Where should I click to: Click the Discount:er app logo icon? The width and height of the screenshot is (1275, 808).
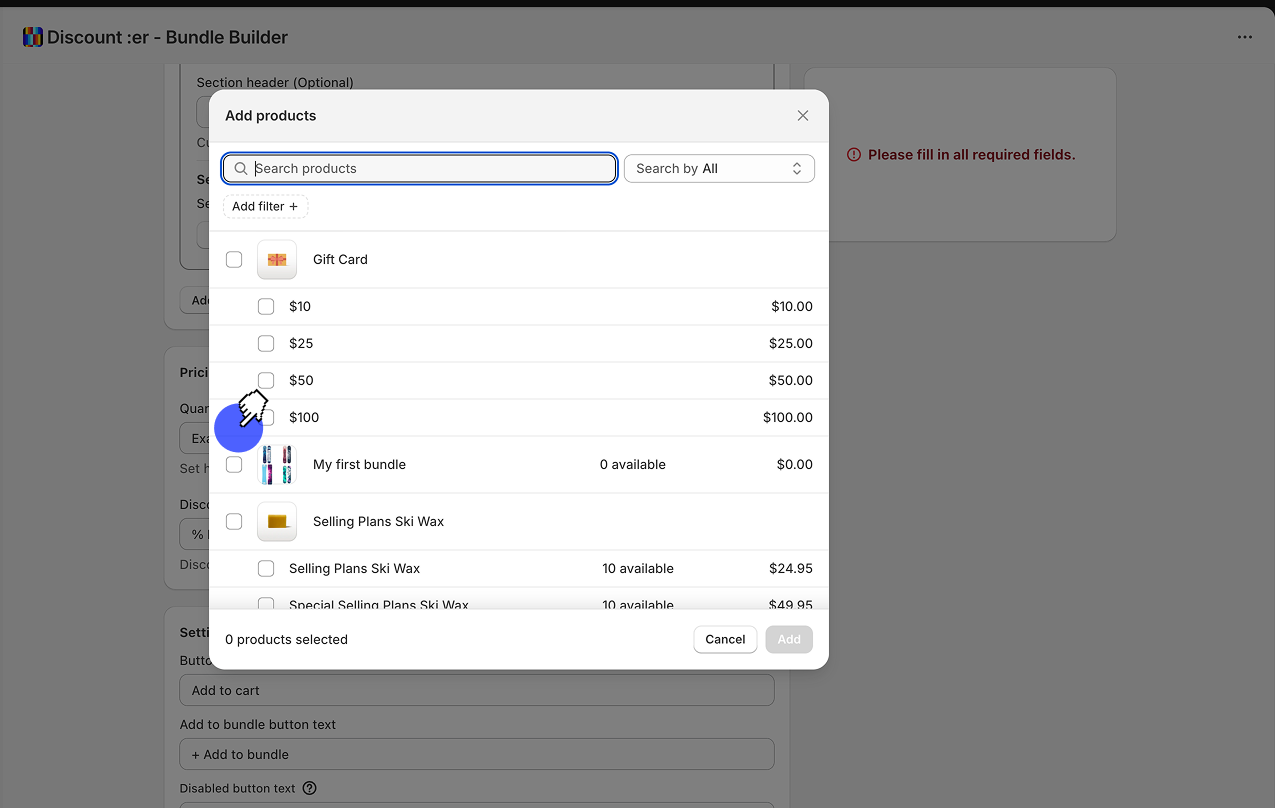click(33, 38)
